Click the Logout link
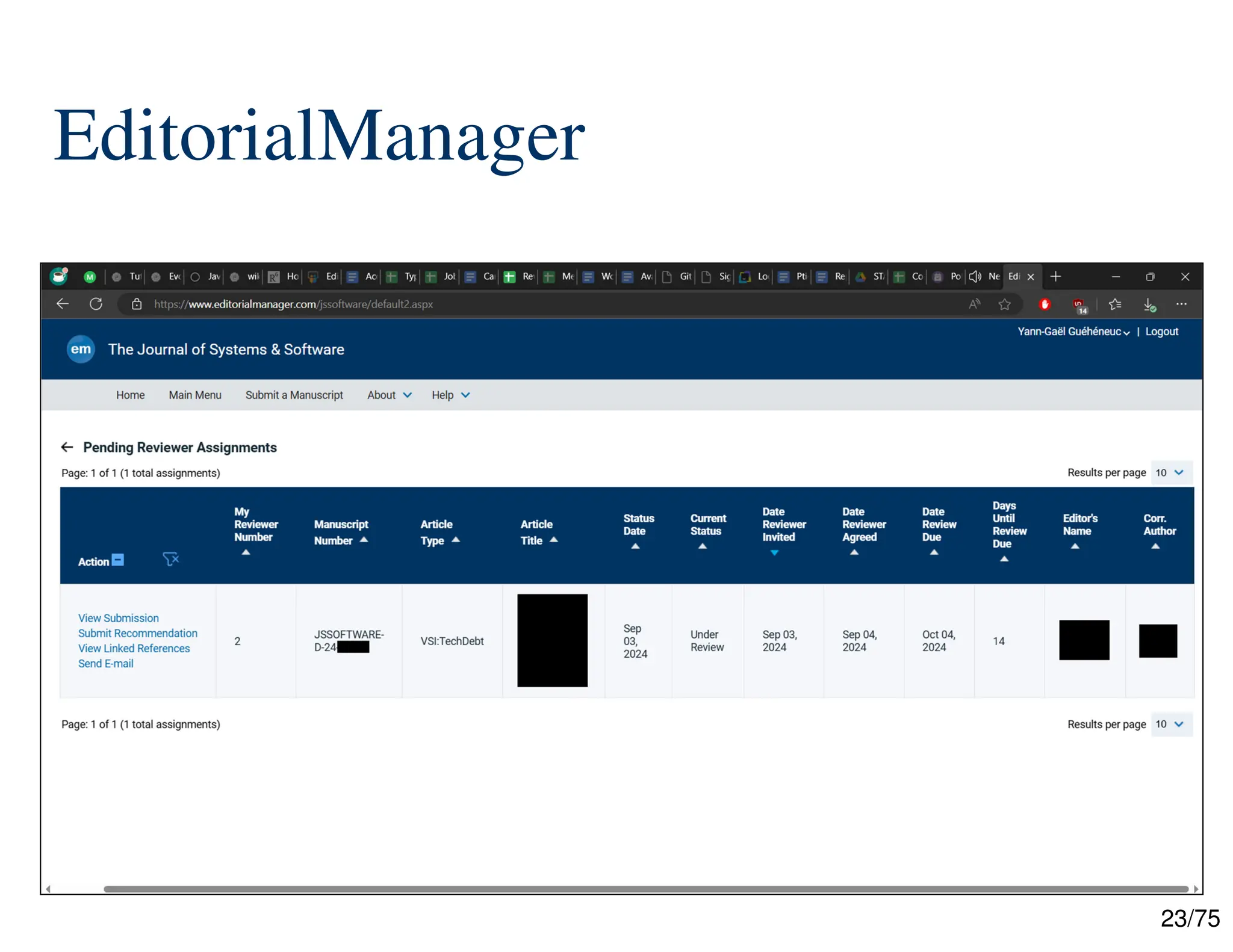 pyautogui.click(x=1161, y=332)
